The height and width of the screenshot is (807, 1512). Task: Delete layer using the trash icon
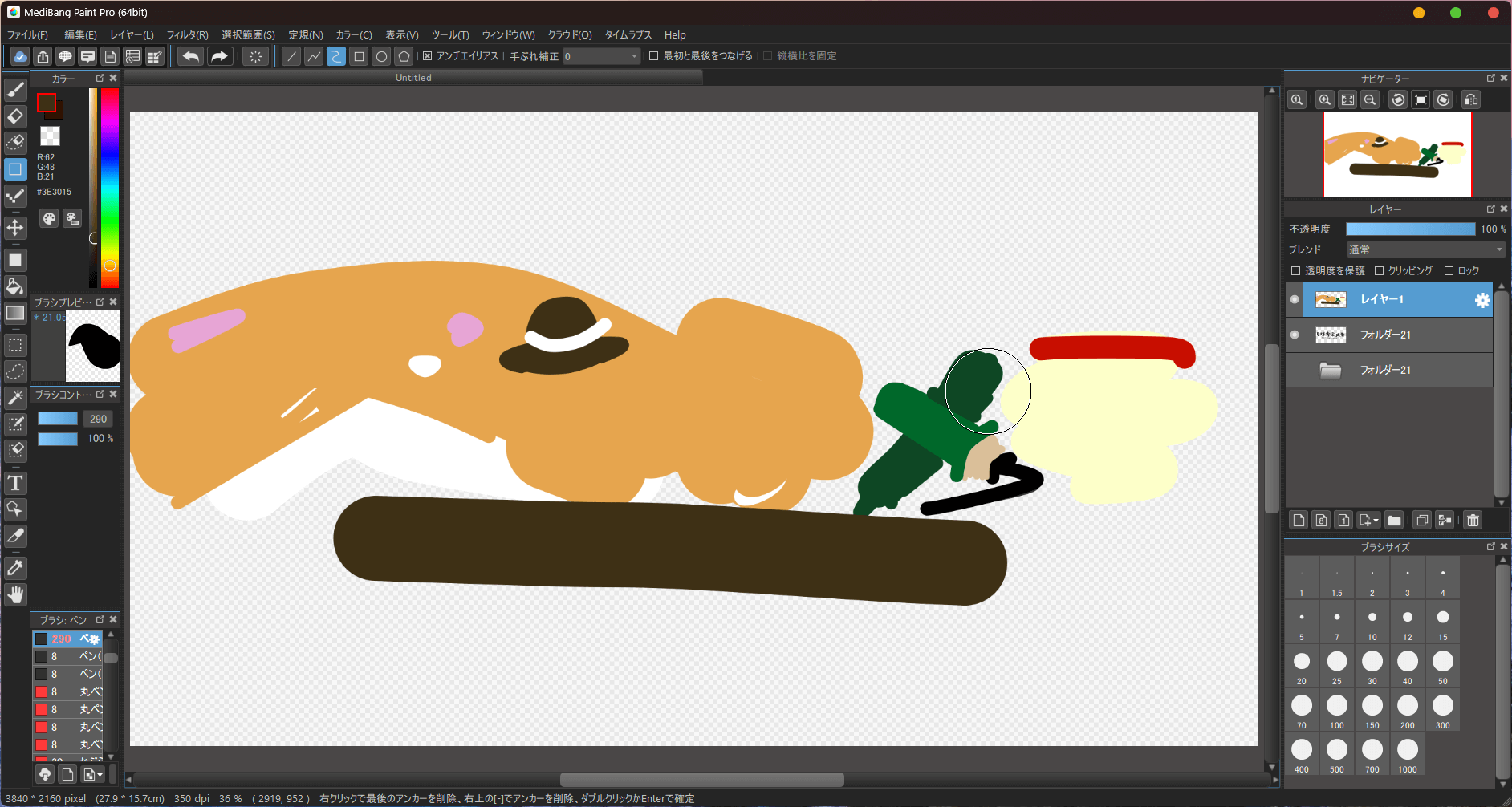1473,521
